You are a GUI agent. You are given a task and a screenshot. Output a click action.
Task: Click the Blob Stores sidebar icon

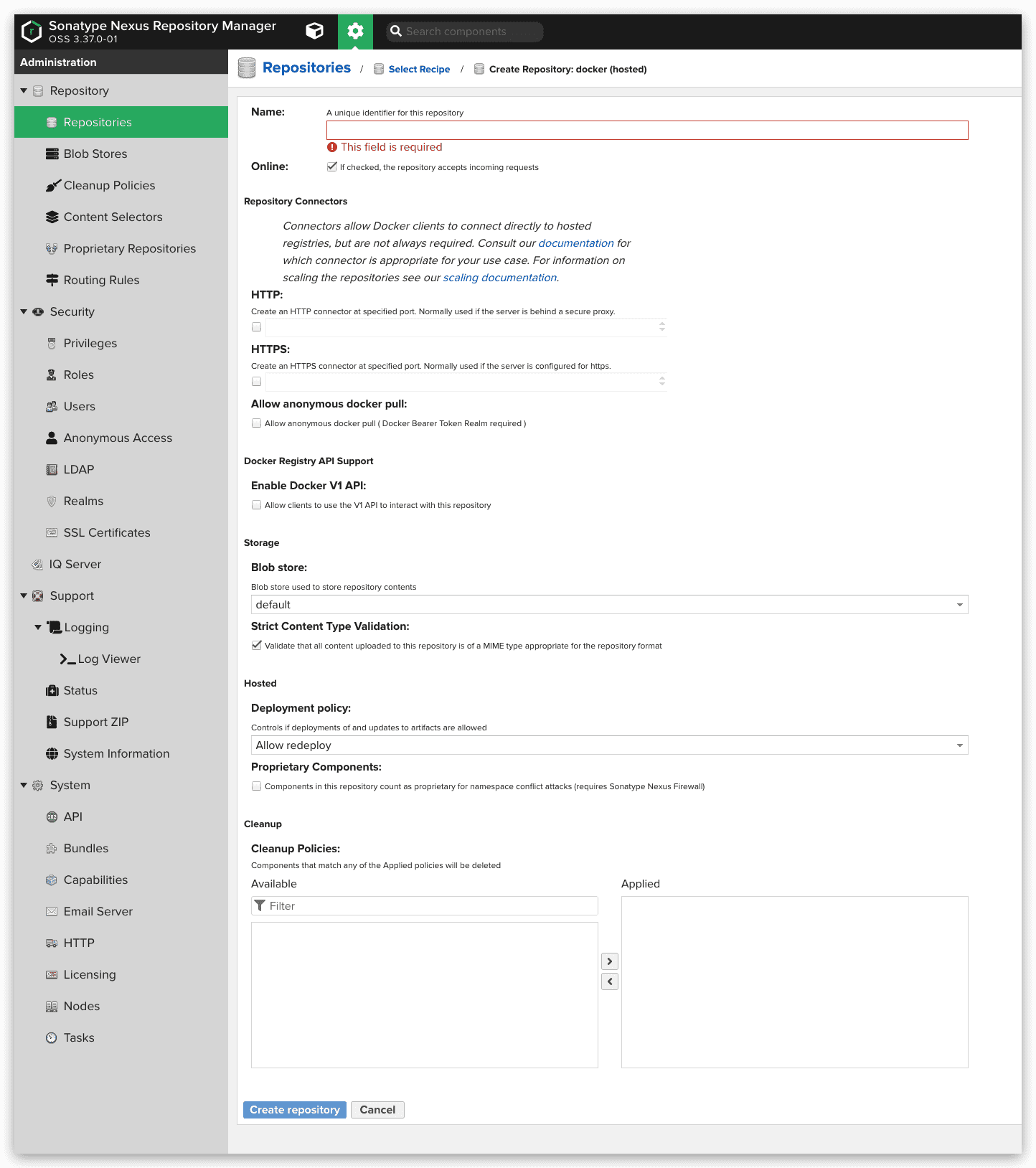point(52,154)
